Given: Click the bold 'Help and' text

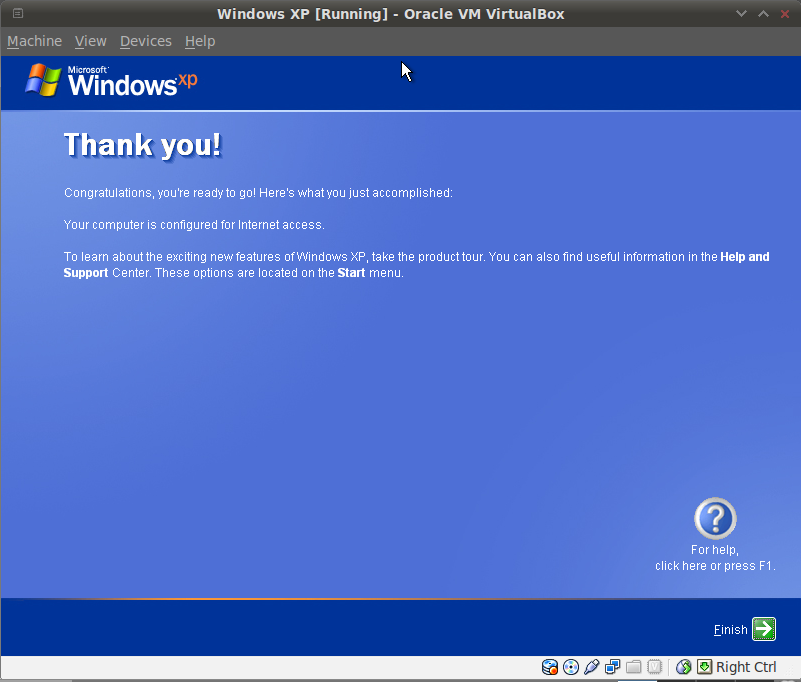Looking at the screenshot, I should pyautogui.click(x=745, y=256).
